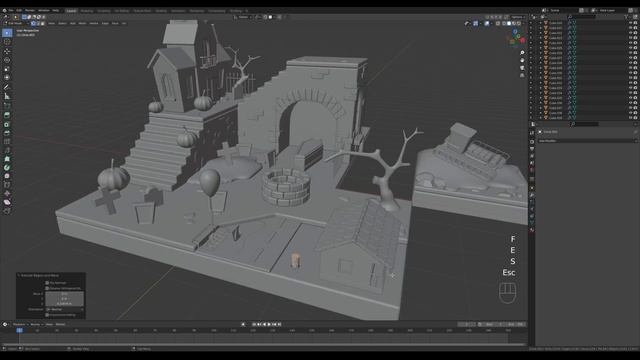Toggle show gizmos button

pyautogui.click(x=476, y=24)
